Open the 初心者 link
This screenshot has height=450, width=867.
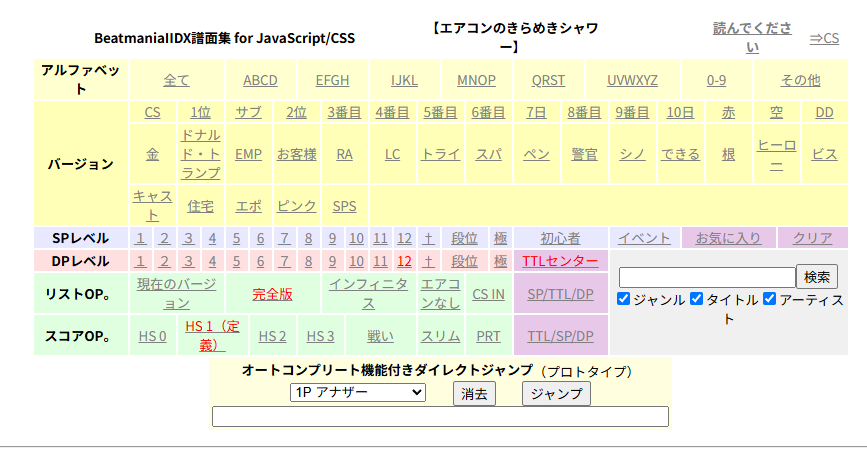pos(560,238)
